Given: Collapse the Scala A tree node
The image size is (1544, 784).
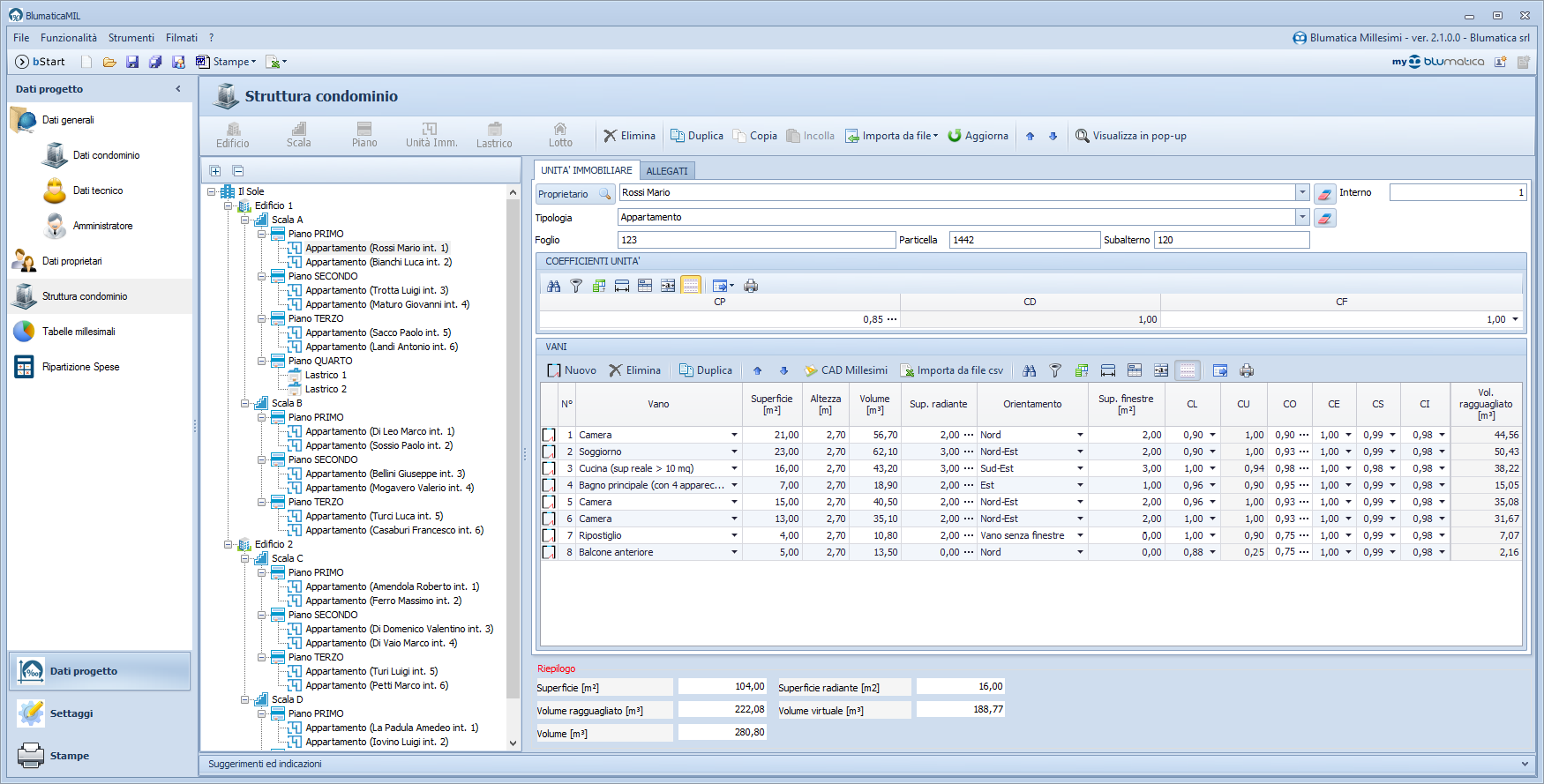Looking at the screenshot, I should tap(245, 220).
